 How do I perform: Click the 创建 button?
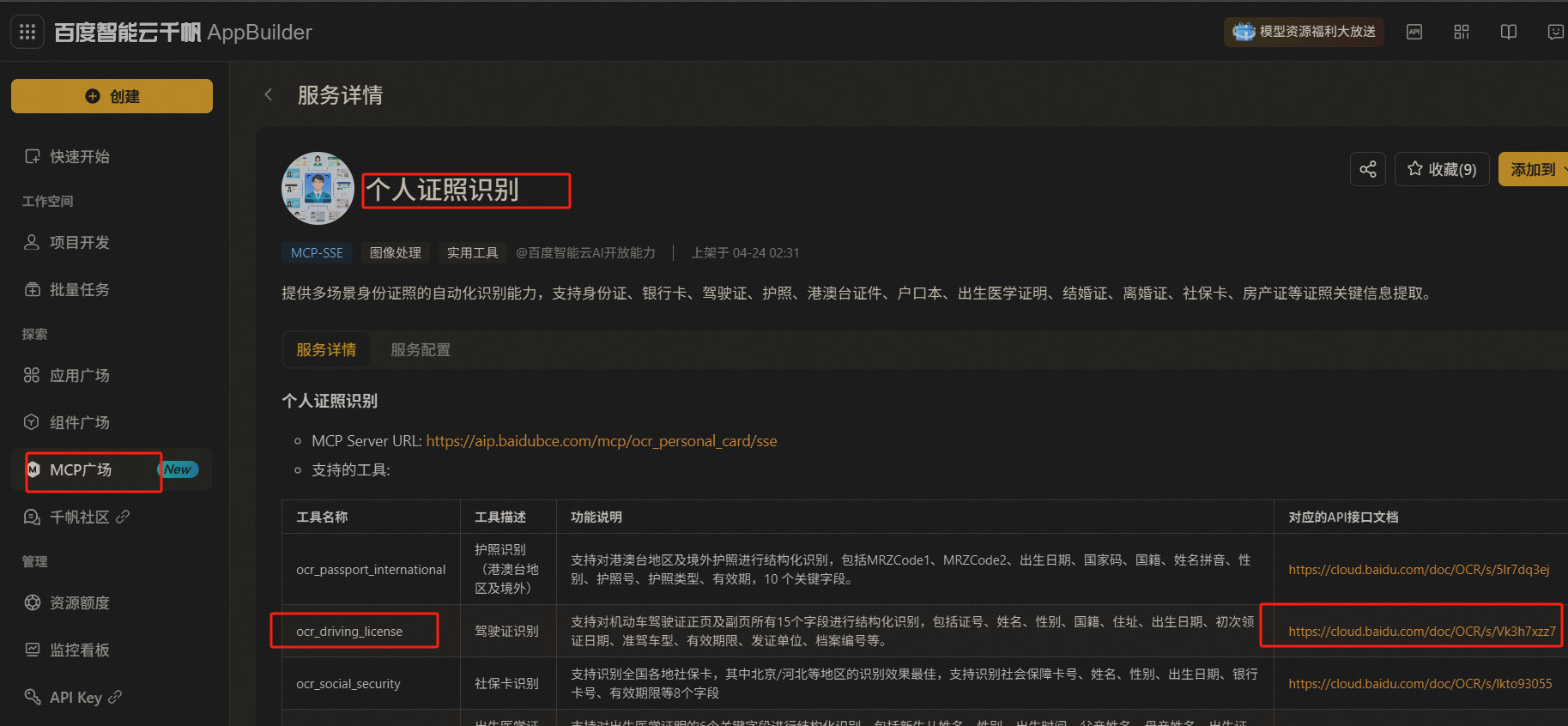[112, 96]
